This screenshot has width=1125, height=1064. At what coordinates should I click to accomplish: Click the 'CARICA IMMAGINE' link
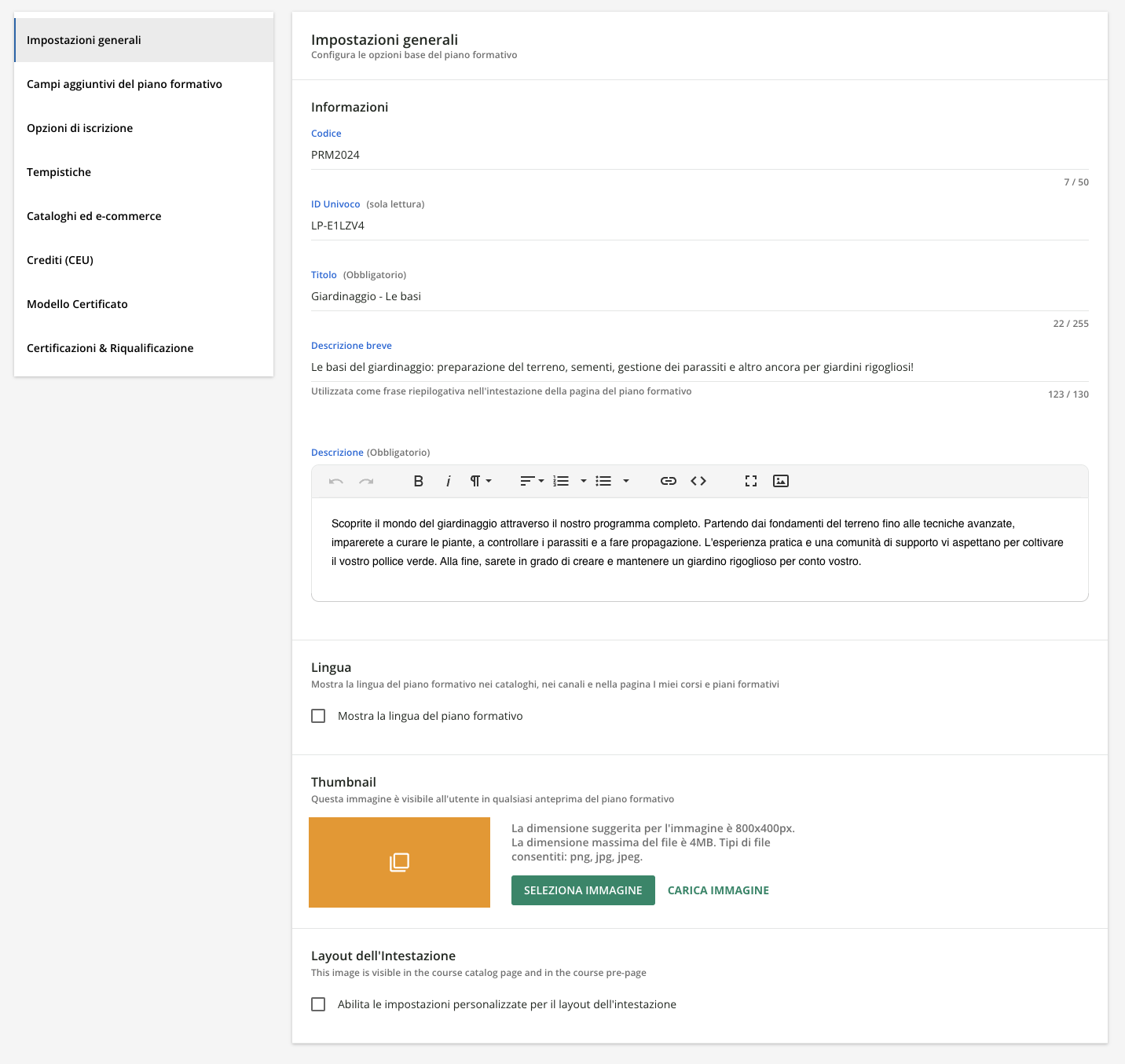pyautogui.click(x=718, y=890)
